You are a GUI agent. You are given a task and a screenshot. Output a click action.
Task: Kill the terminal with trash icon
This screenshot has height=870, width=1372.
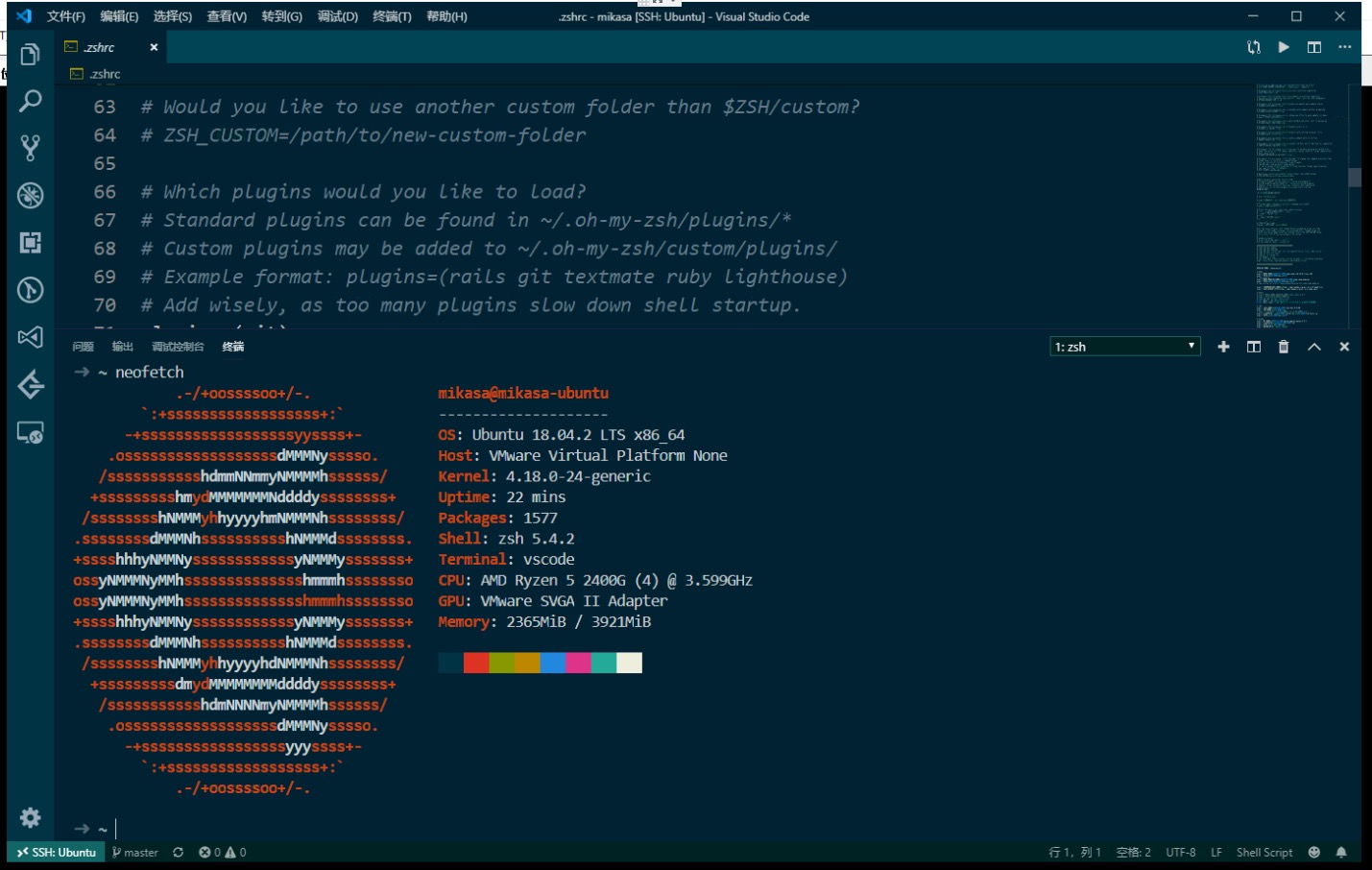(1284, 347)
